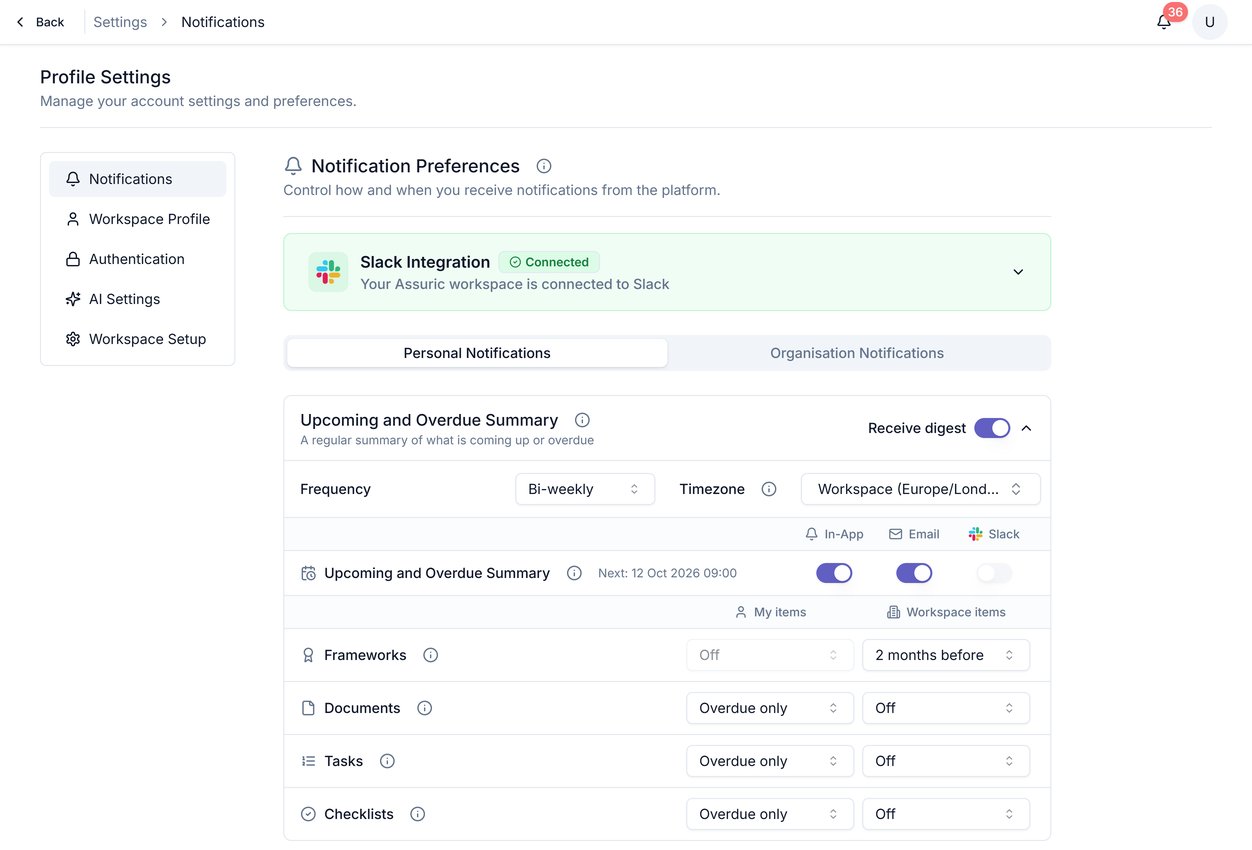Click the Tasks list icon
Viewport: 1252px width, 850px height.
[x=308, y=761]
